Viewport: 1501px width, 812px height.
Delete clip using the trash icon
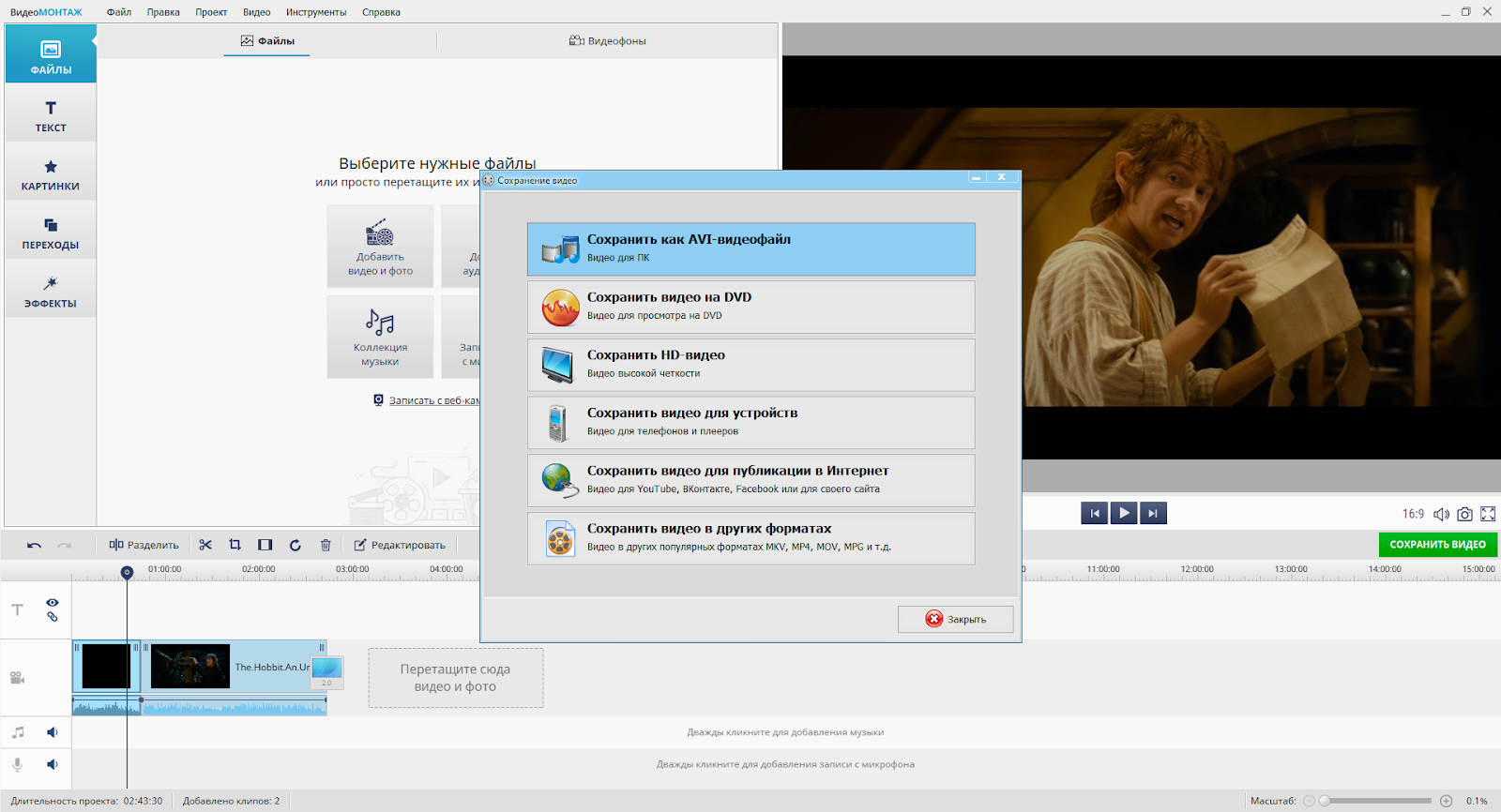(326, 545)
